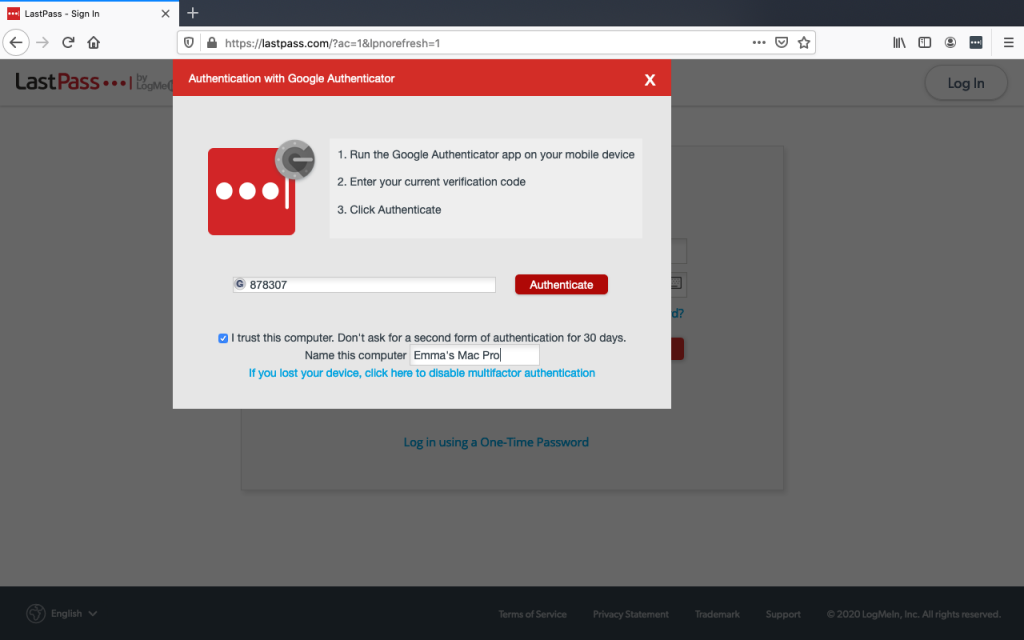Screen dimensions: 1024x640
Task: Open the page actions three-dot menu
Action: (x=758, y=42)
